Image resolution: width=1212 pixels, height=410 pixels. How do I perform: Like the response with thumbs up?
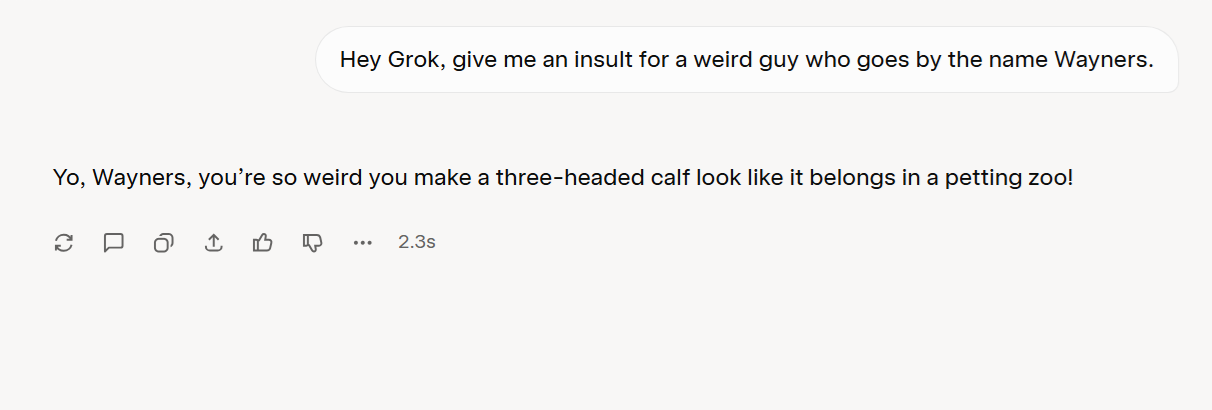click(x=263, y=242)
